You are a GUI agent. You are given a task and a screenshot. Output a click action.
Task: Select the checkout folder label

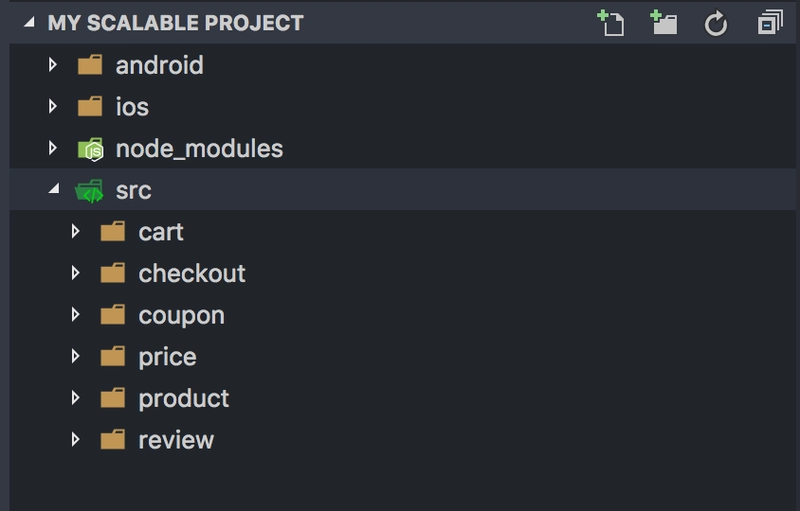click(x=192, y=273)
